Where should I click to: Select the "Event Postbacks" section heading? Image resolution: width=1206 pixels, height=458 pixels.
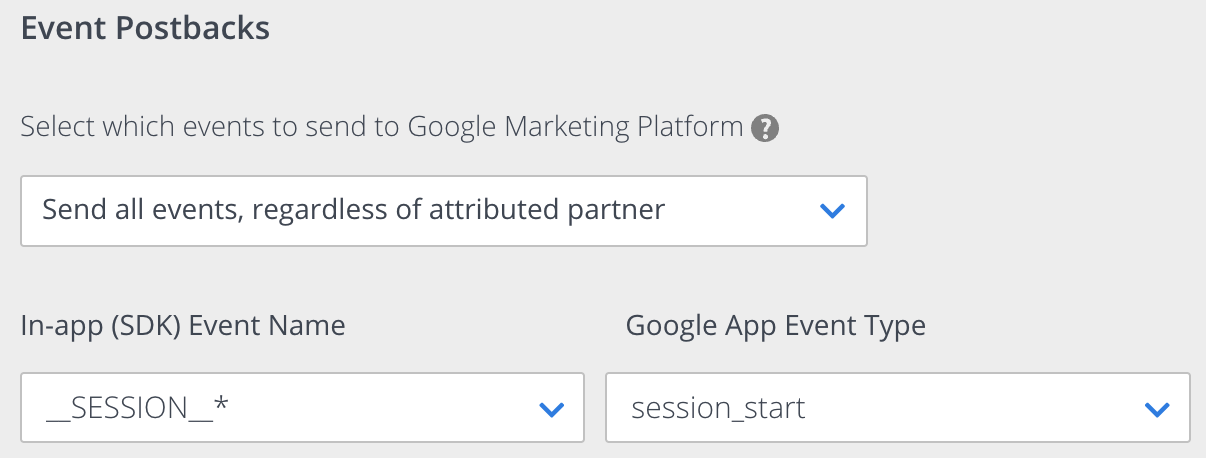point(145,28)
